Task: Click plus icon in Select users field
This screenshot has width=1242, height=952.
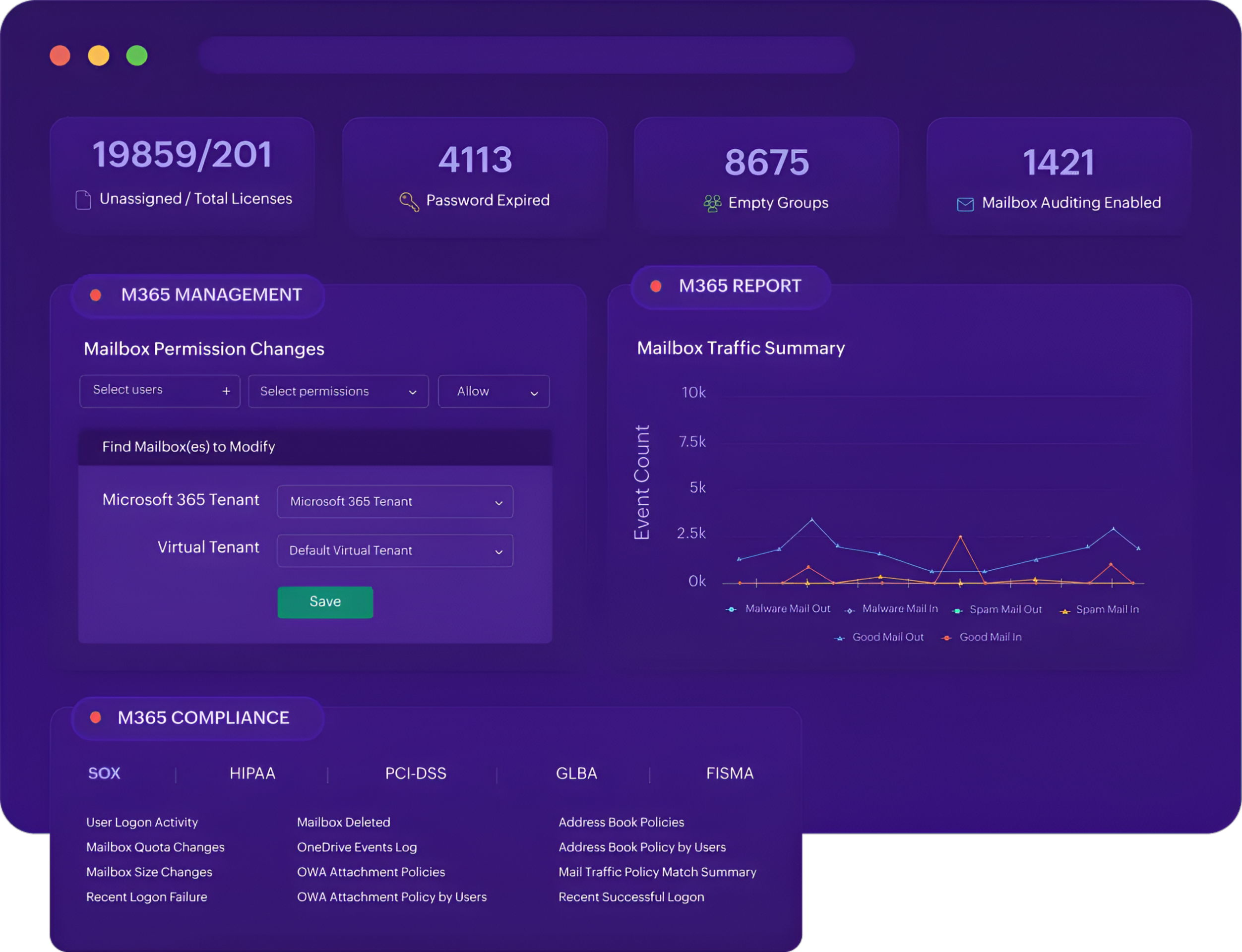Action: [226, 391]
